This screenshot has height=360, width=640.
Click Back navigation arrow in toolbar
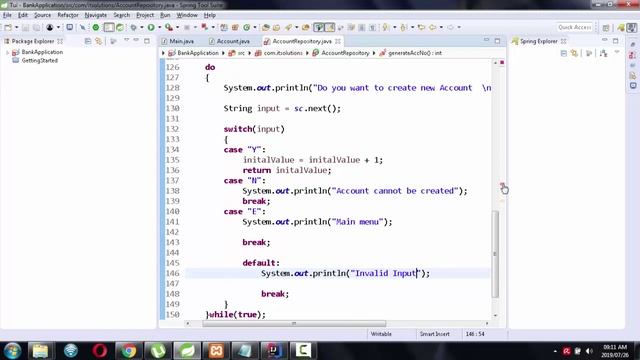(x=432, y=27)
